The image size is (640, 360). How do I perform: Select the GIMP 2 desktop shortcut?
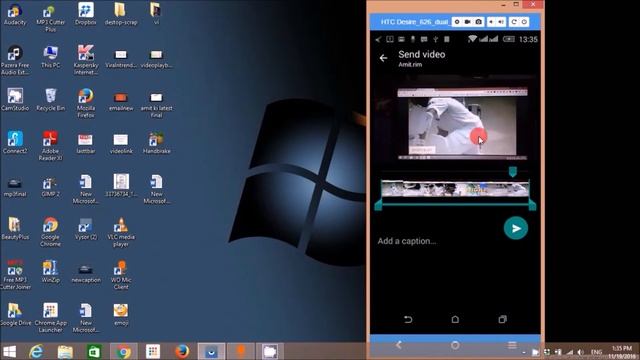pyautogui.click(x=50, y=186)
